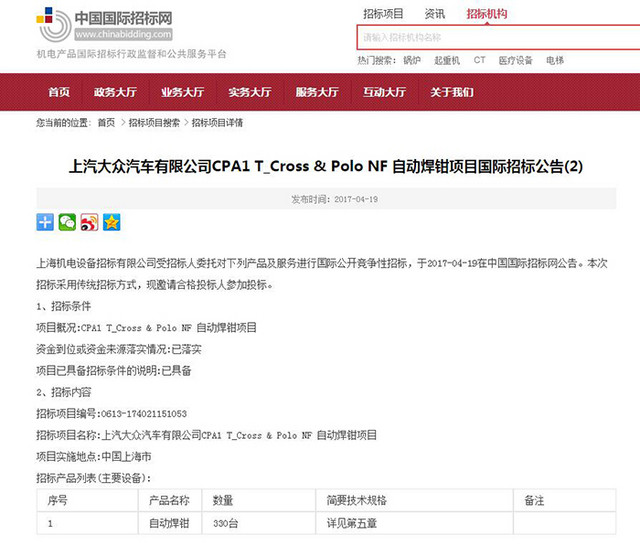Screen dimensions: 640x546
Task: Search hot keyword 锅炉
Action: click(x=412, y=60)
